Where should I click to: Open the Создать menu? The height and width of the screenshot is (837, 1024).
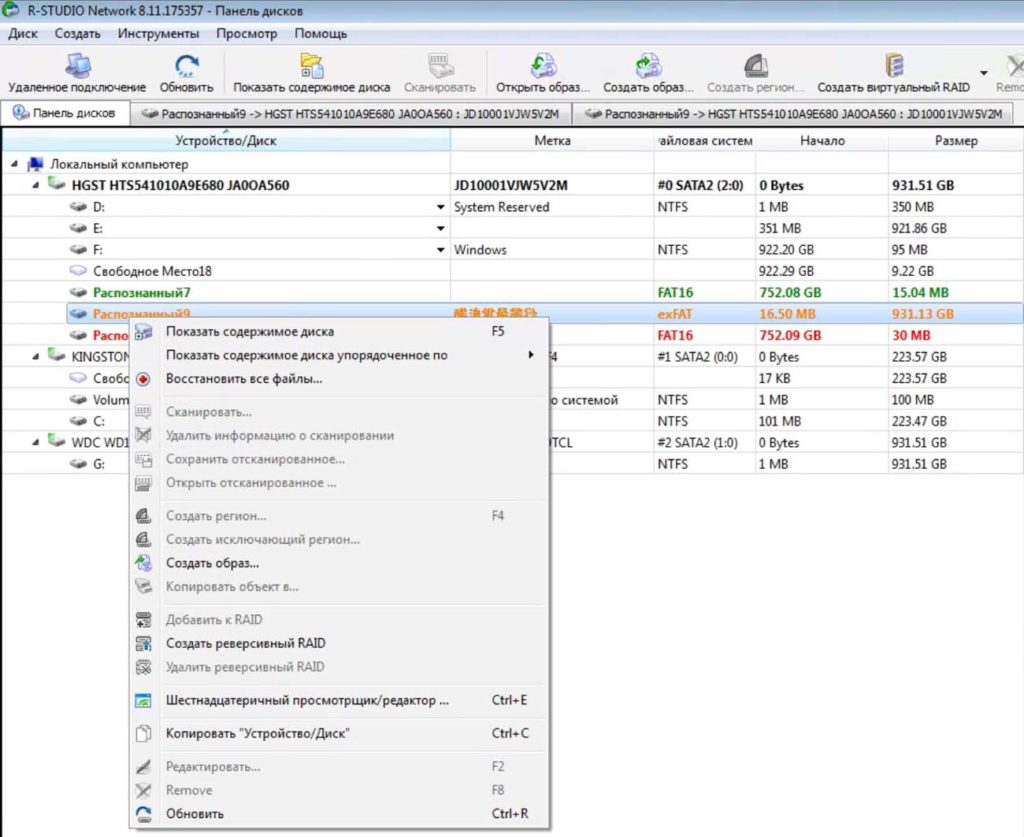[78, 33]
